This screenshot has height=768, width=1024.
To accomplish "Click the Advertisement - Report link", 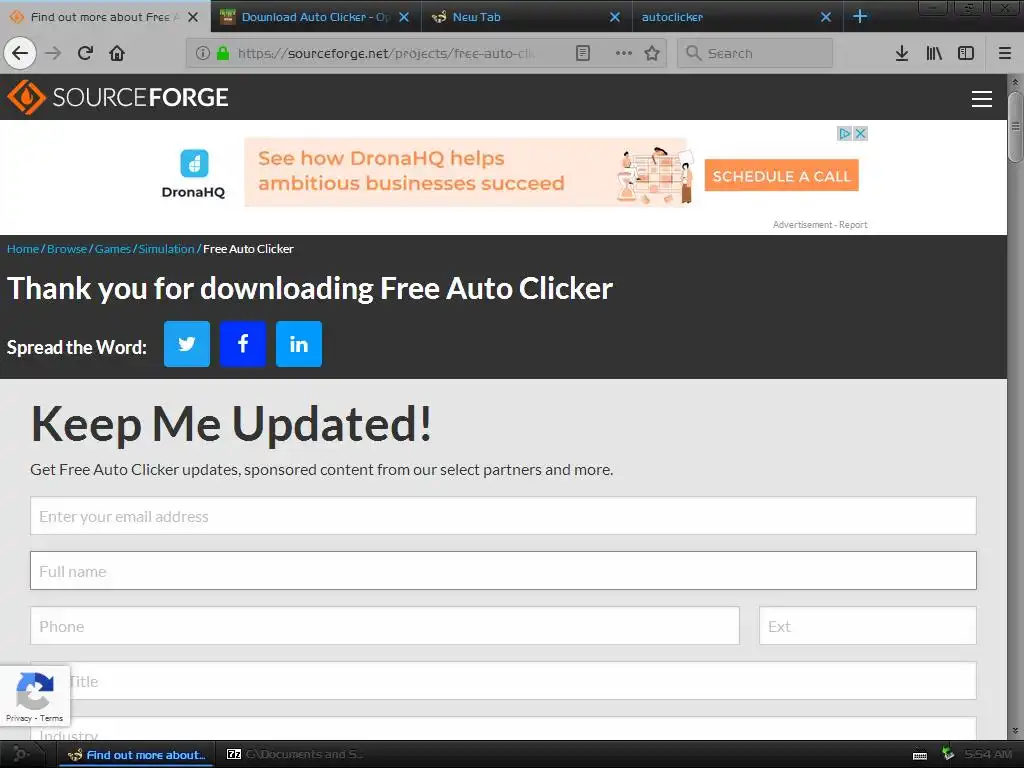I will (820, 225).
